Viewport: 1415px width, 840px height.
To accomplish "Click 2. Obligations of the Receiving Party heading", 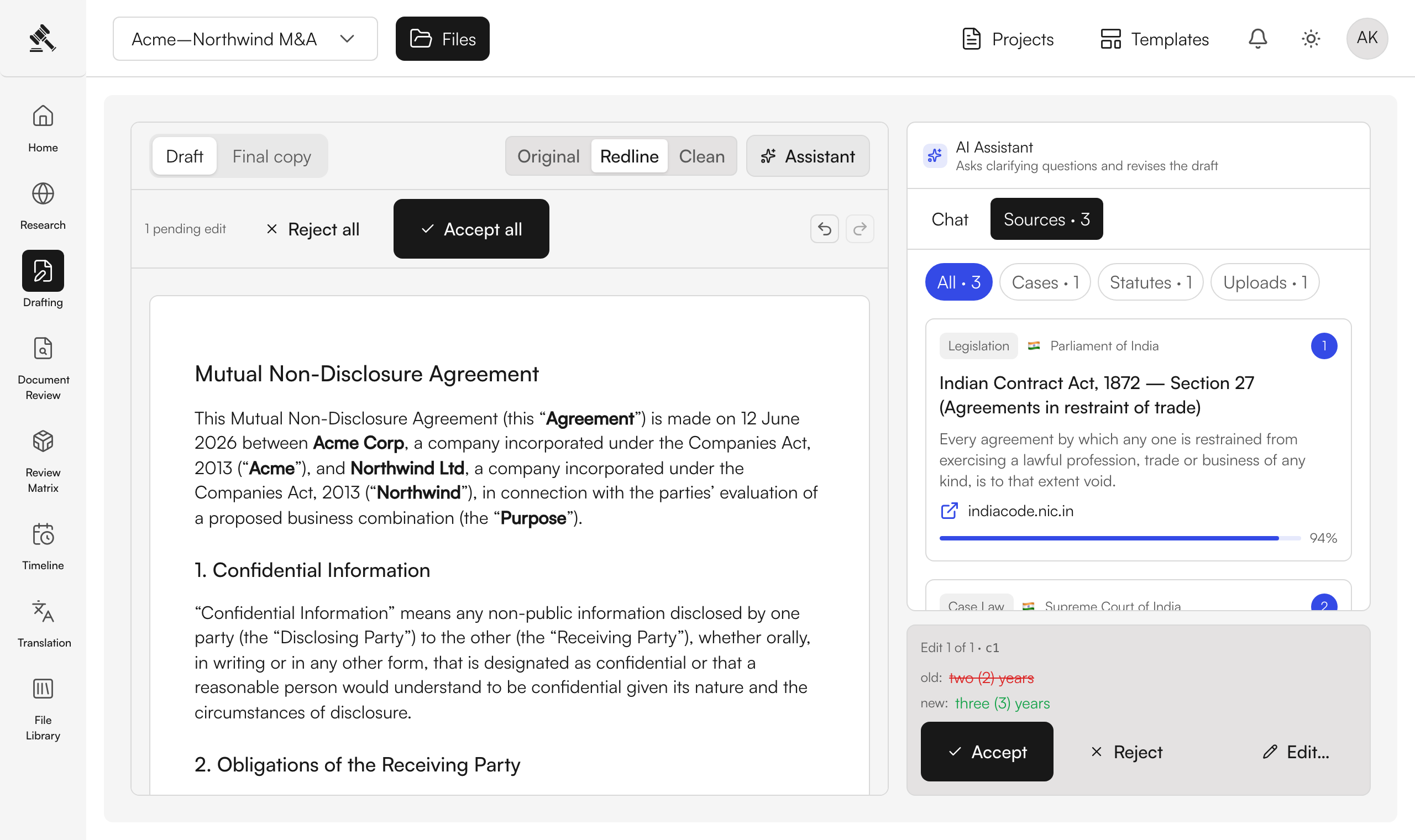I will (357, 765).
